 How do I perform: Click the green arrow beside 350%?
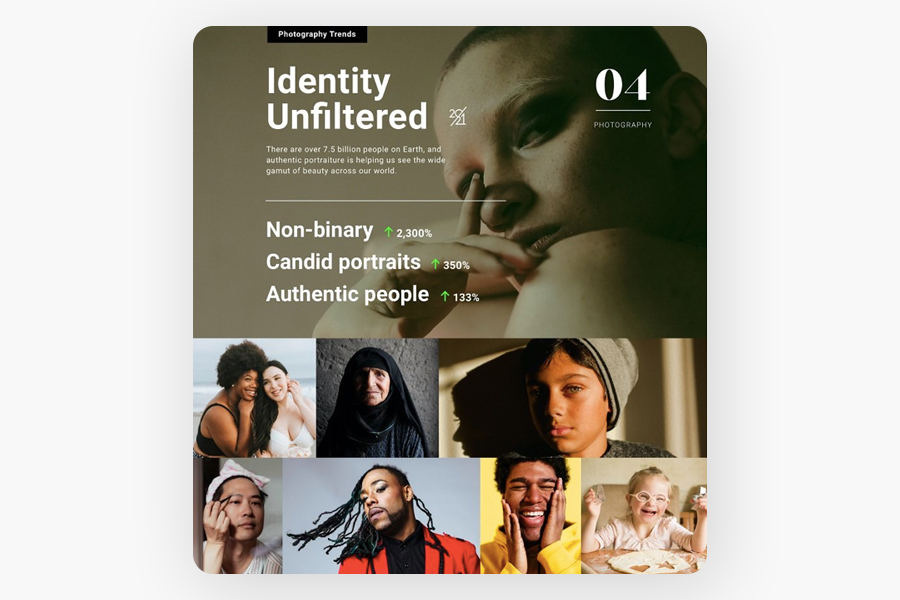point(435,264)
